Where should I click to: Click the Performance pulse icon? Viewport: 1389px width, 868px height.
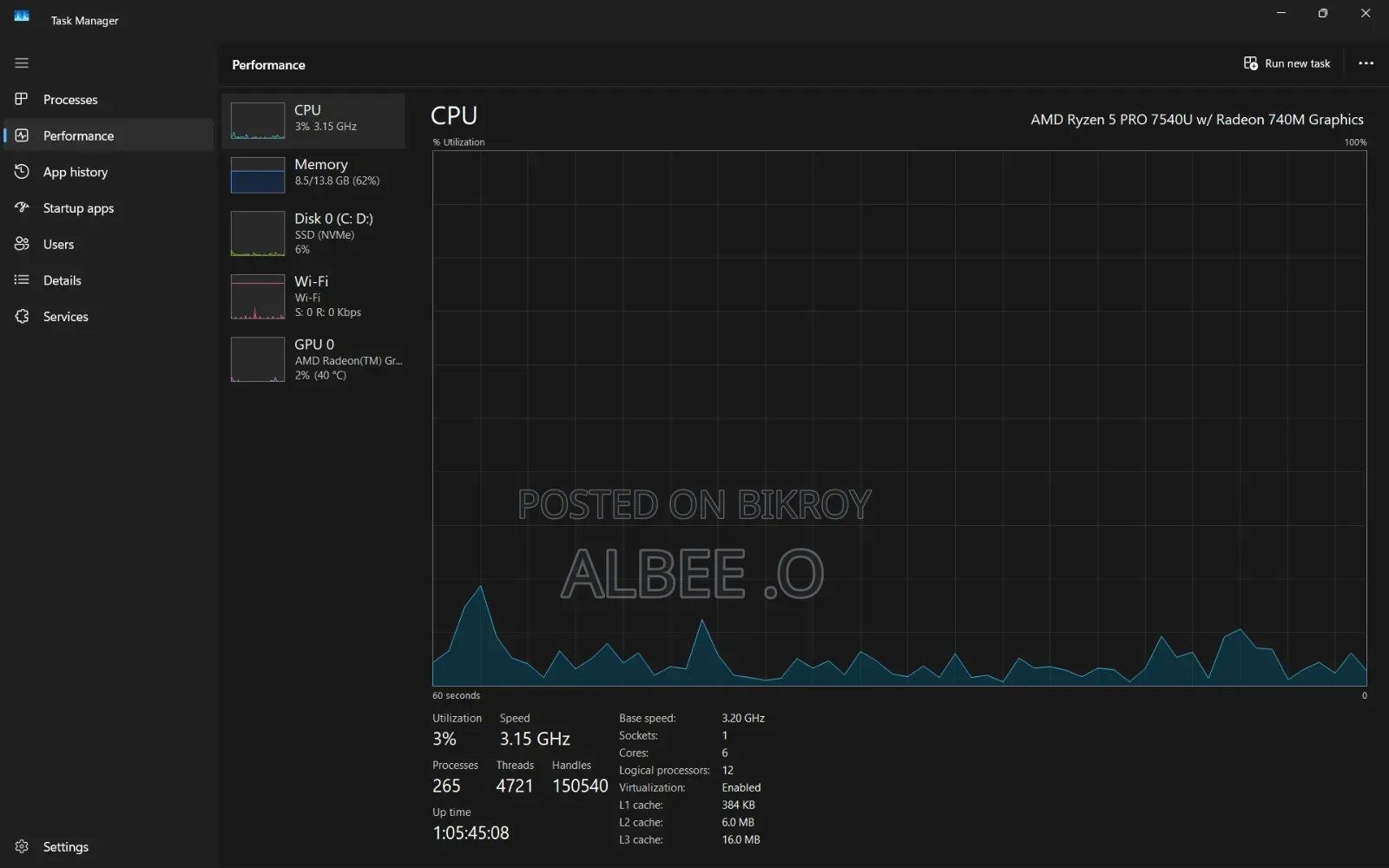tap(22, 135)
